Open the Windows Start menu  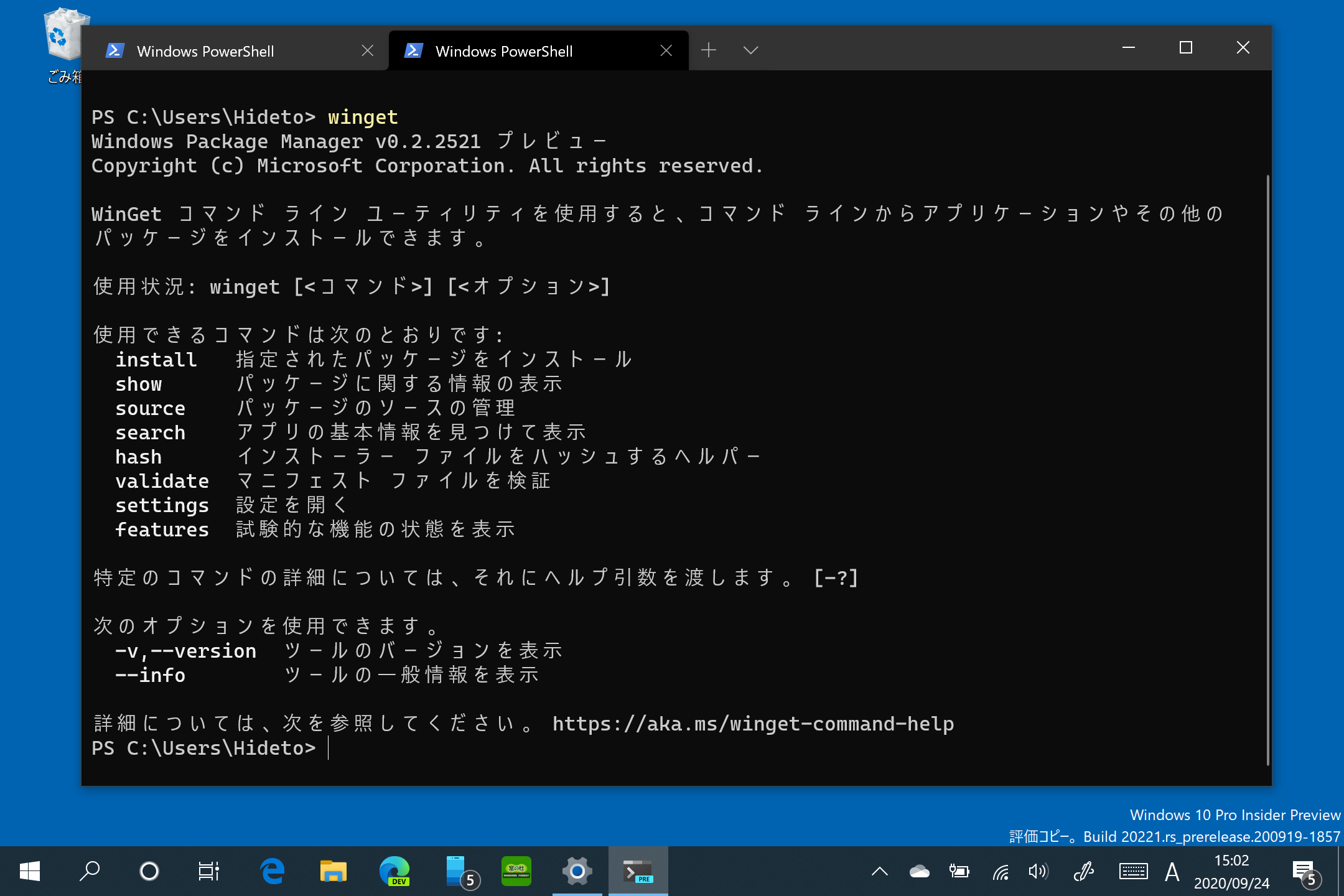coord(30,871)
